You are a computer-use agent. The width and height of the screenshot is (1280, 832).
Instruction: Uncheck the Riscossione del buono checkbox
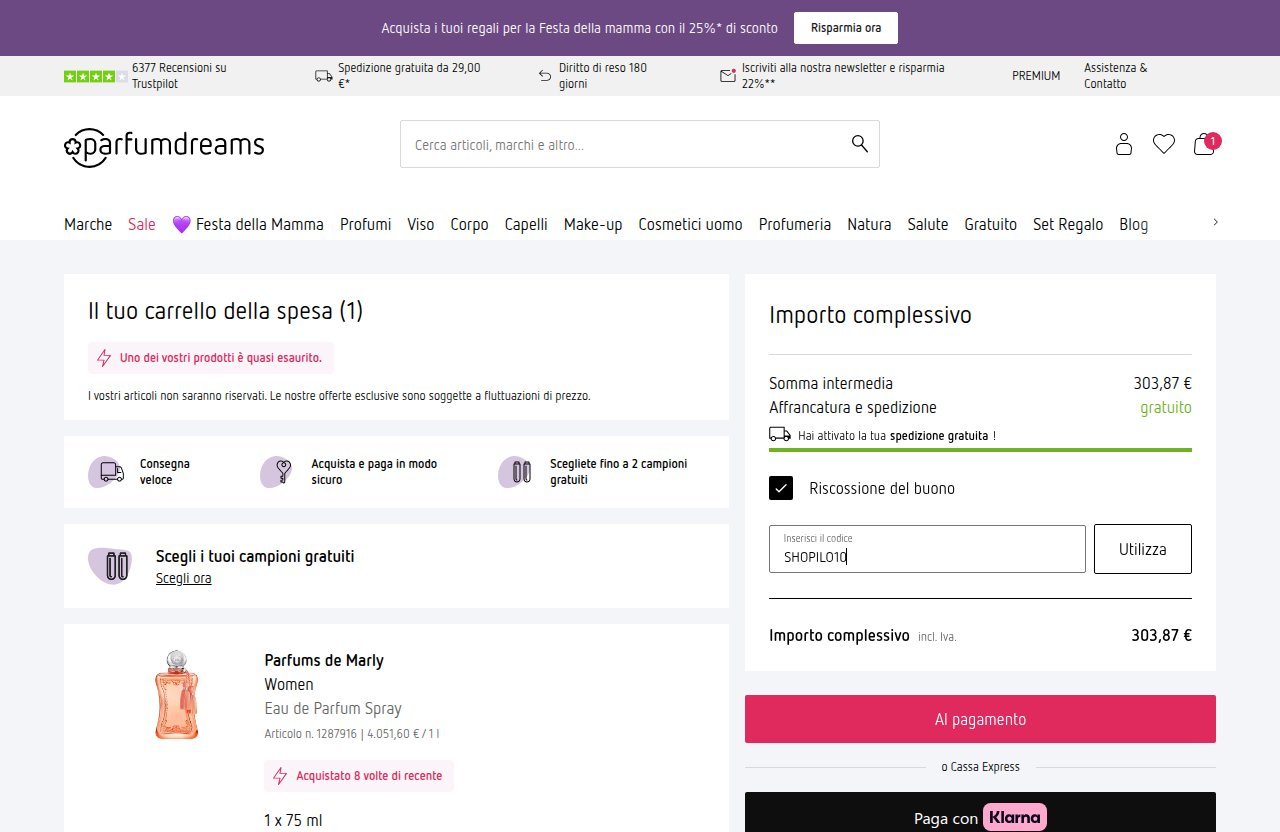pyautogui.click(x=781, y=488)
